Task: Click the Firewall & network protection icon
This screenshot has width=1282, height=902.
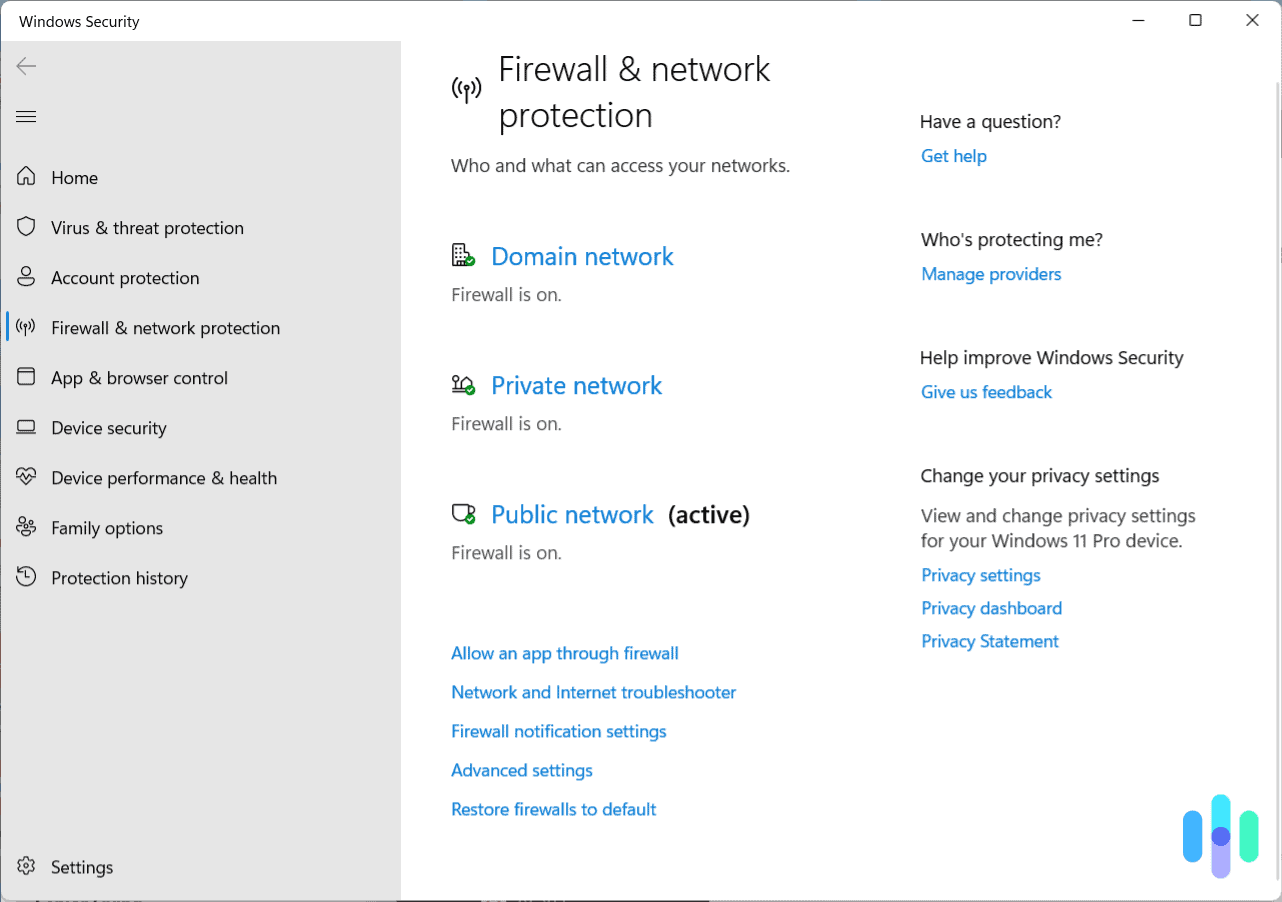Action: point(26,327)
